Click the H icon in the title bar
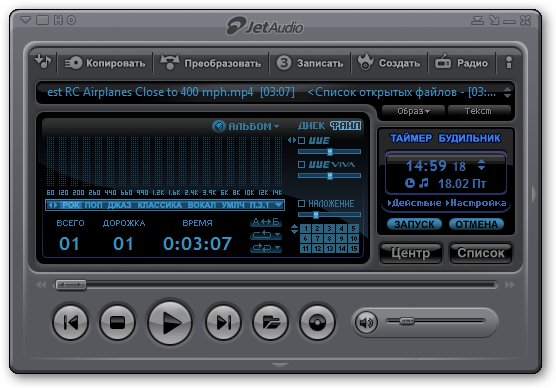The width and height of the screenshot is (556, 388). 58,20
